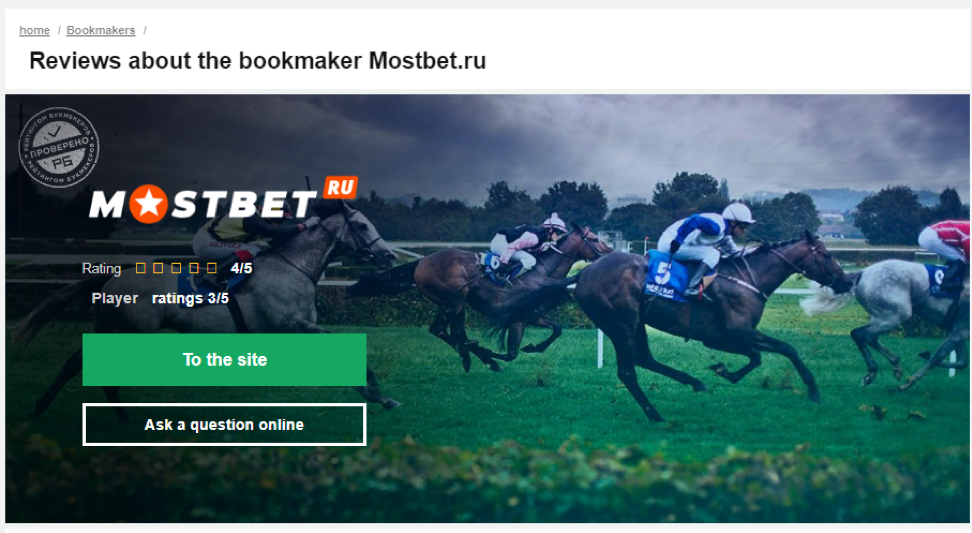
Task: Select the fourth rating star square
Action: [x=194, y=268]
